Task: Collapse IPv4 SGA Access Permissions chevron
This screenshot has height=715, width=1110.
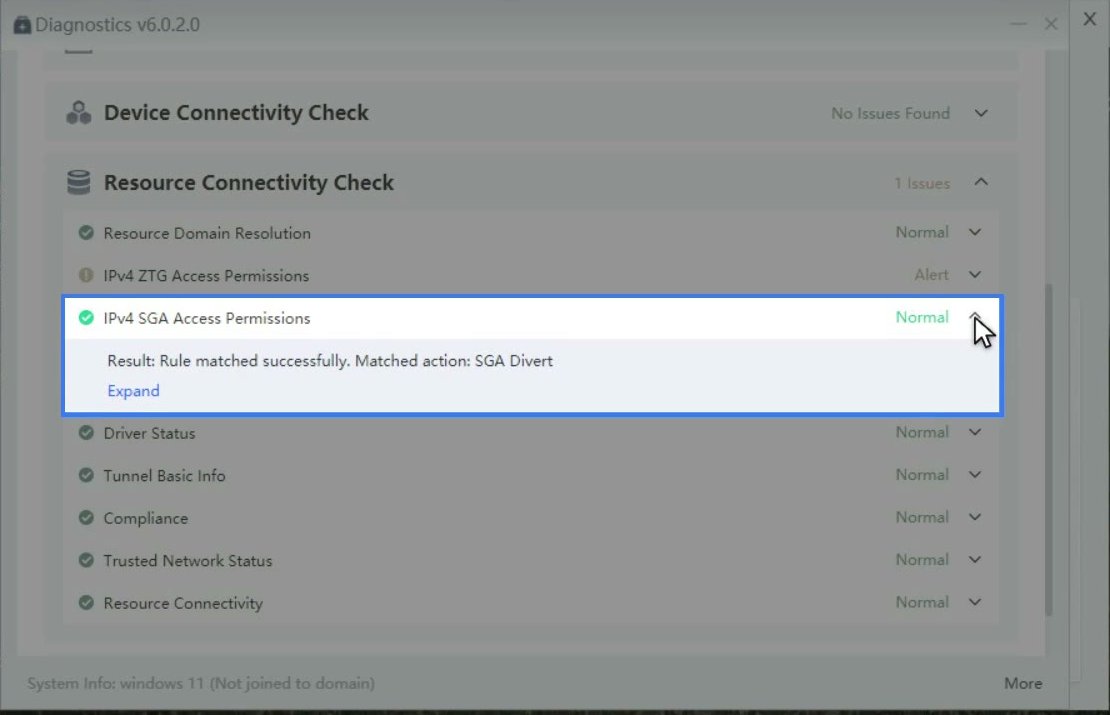Action: pyautogui.click(x=975, y=316)
